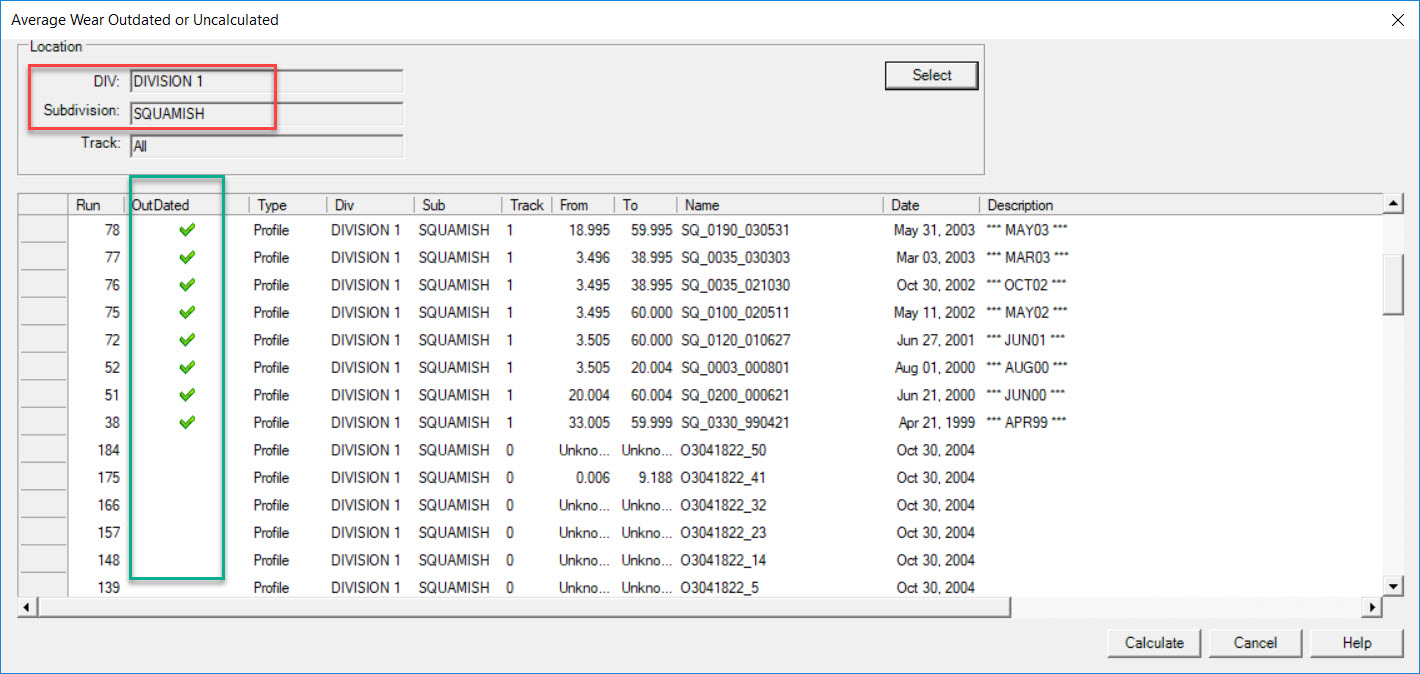Select the row header for run 184
Viewport: 1420px width, 674px height.
pos(42,450)
